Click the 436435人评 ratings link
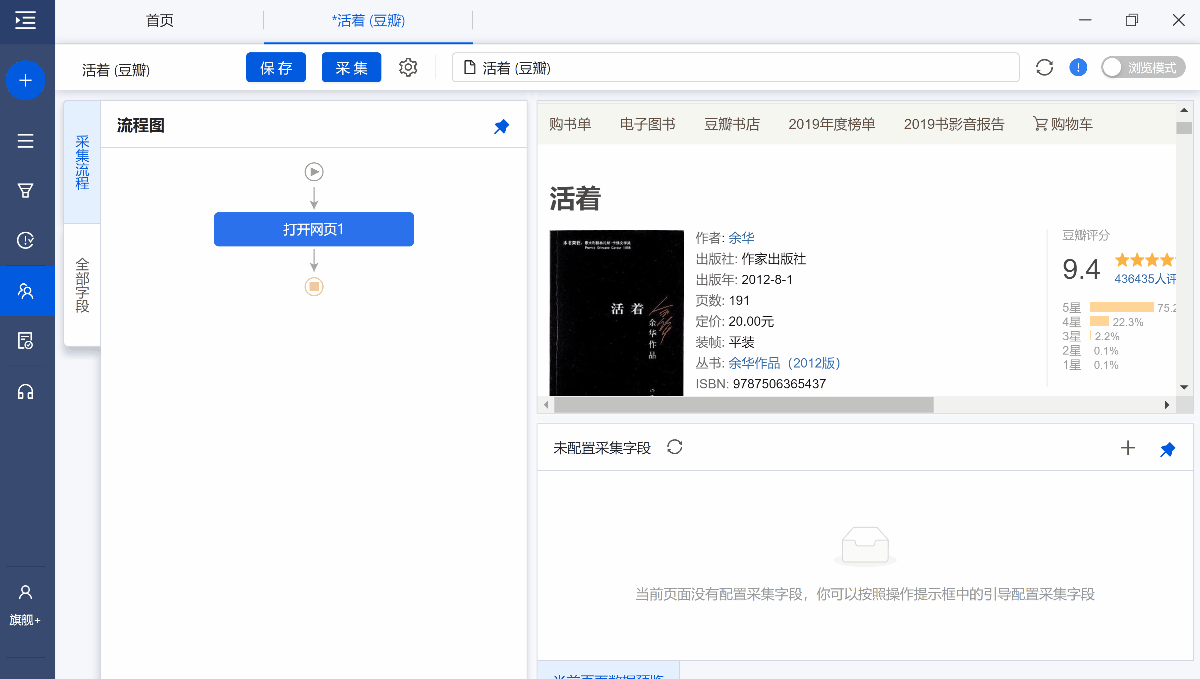 [x=1145, y=279]
